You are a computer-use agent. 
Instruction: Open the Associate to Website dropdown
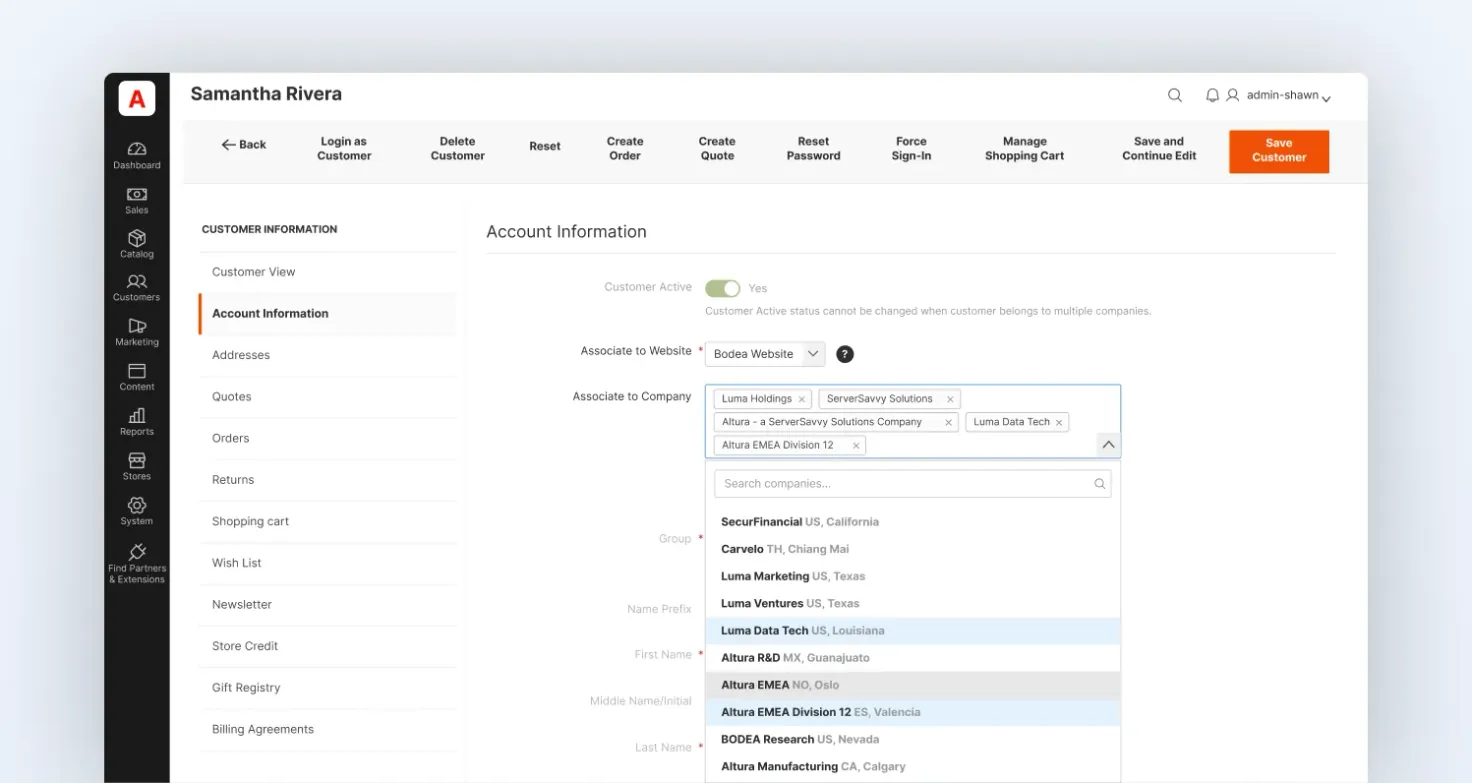[765, 354]
